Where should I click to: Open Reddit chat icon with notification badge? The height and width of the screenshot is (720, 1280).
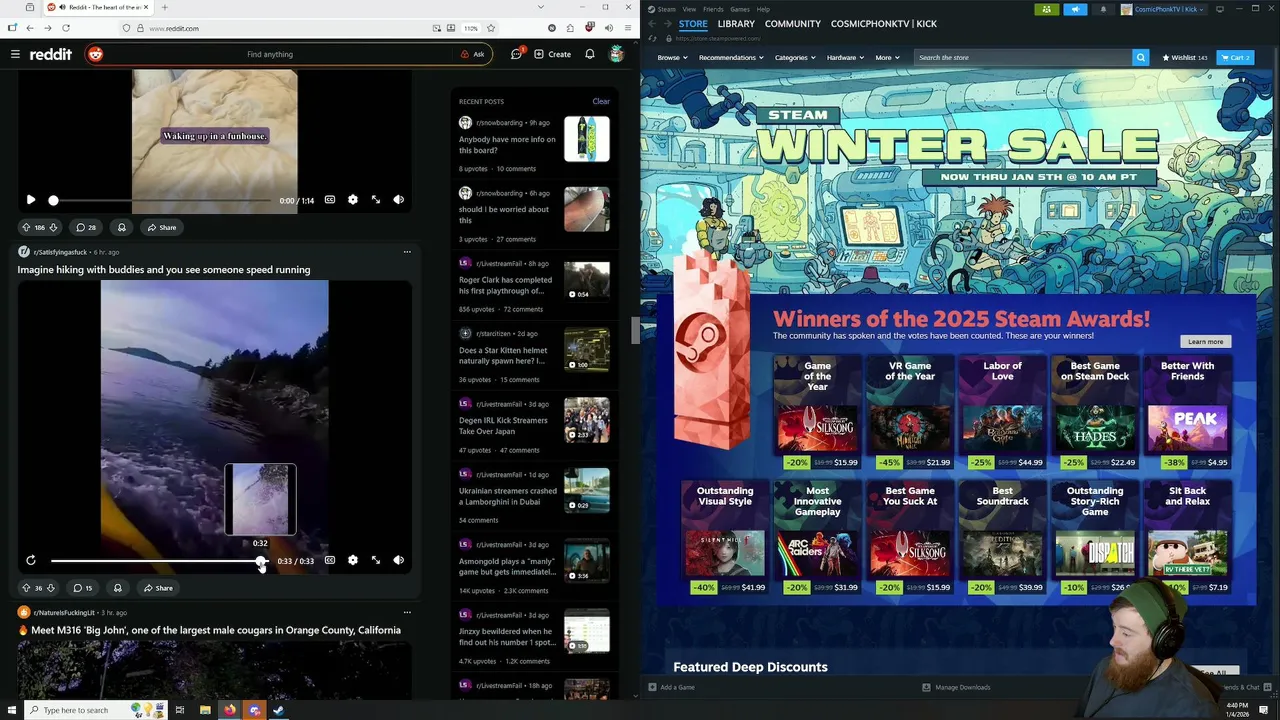click(x=516, y=54)
